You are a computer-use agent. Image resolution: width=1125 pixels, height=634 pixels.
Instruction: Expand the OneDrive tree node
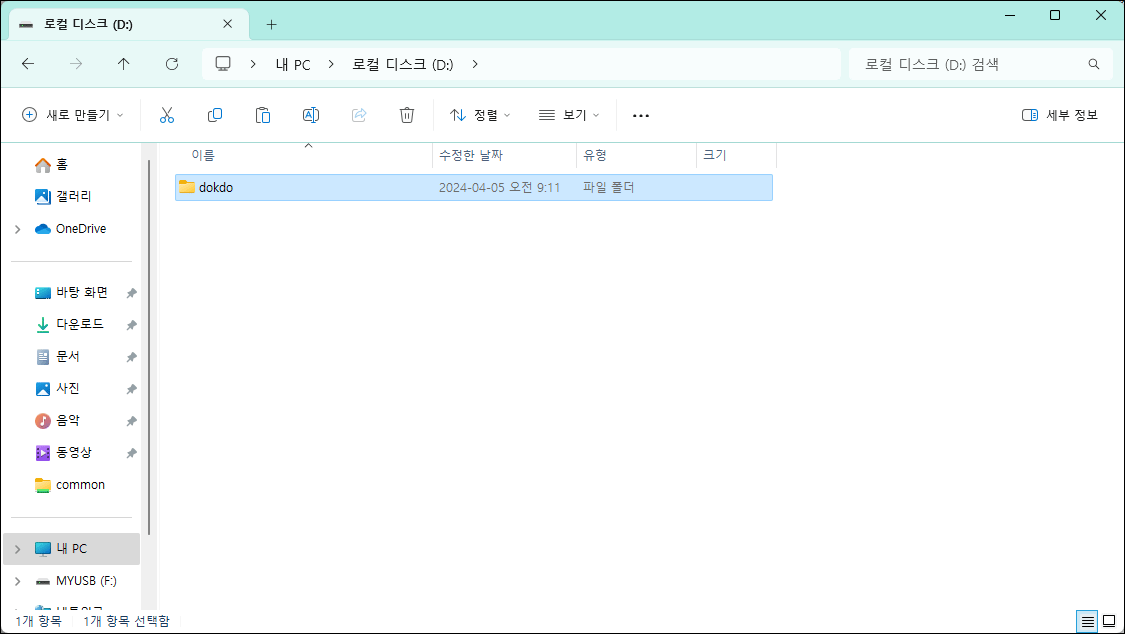click(18, 229)
